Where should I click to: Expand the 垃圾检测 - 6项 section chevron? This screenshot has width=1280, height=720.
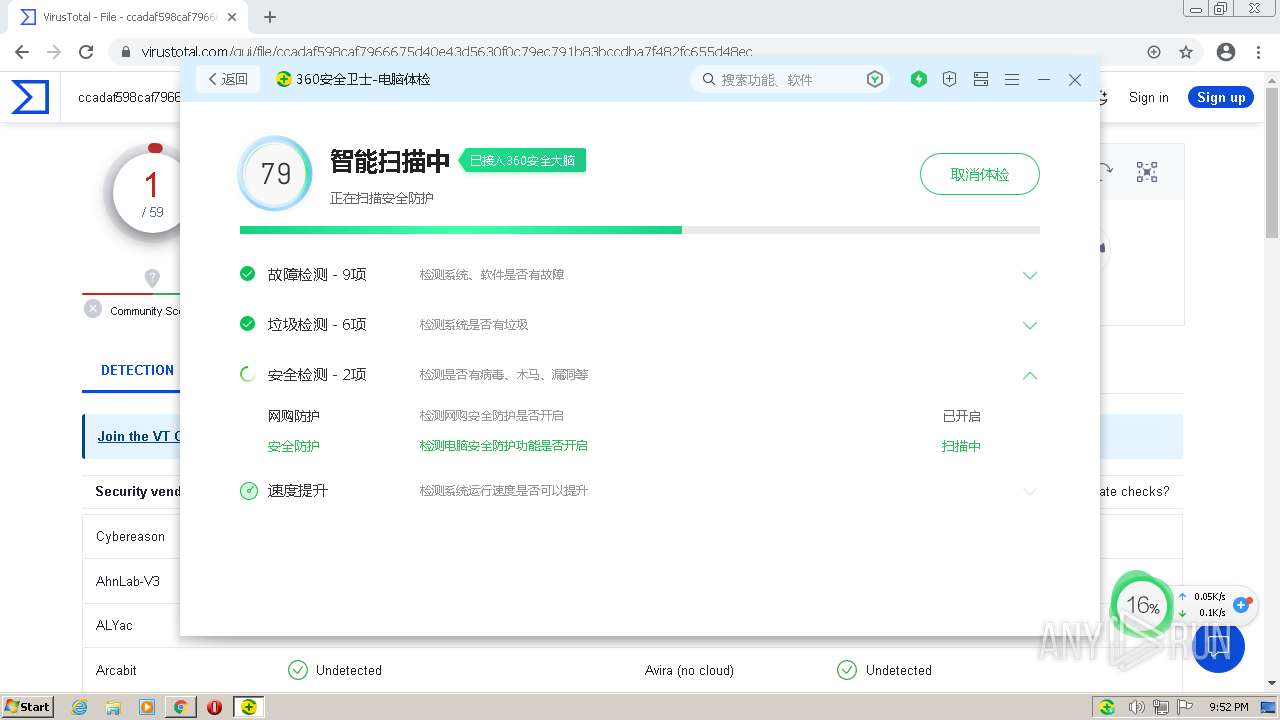pos(1030,325)
